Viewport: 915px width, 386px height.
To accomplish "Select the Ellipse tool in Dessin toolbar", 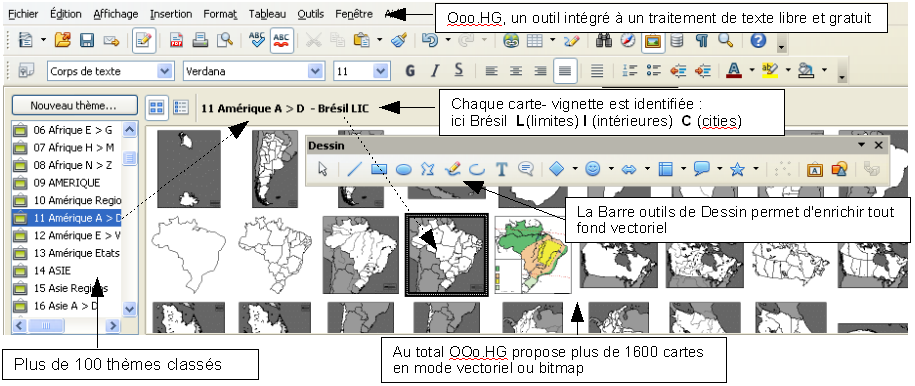I will (404, 169).
